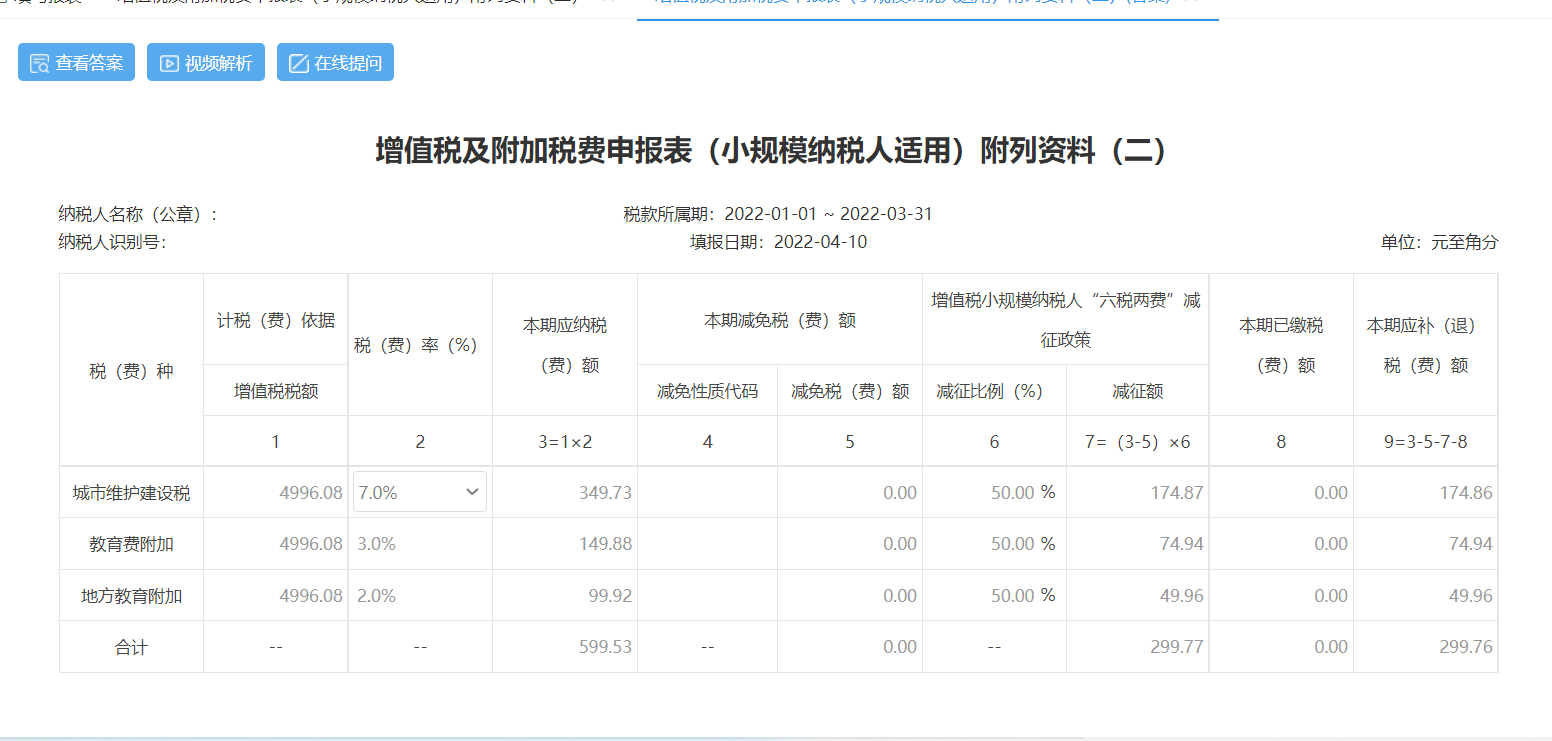The width and height of the screenshot is (1552, 741).
Task: Click the 本期已缴税(费)额 column header
Action: pos(1281,345)
